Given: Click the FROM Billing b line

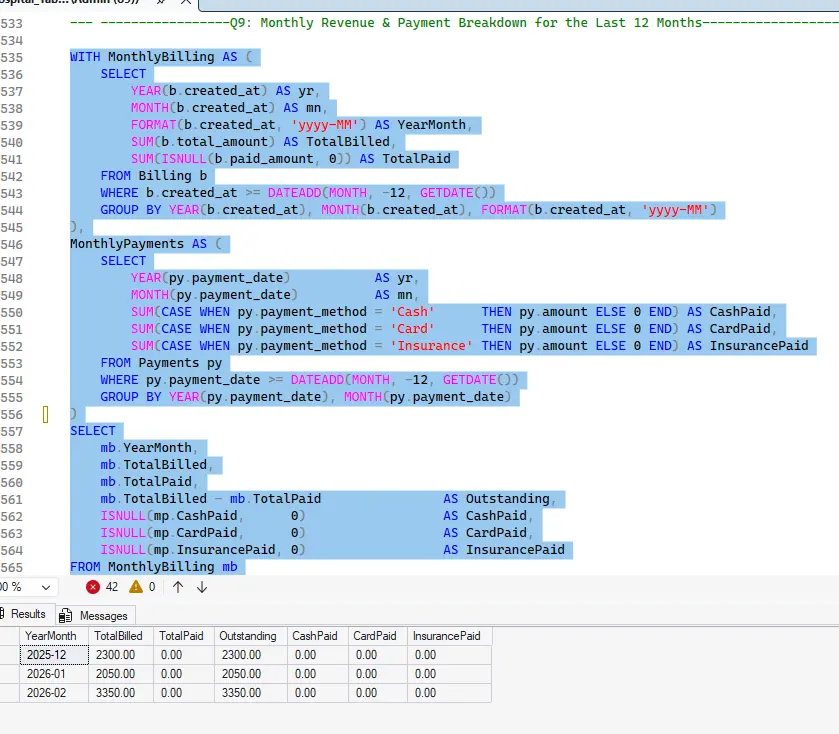Looking at the screenshot, I should click(154, 176).
